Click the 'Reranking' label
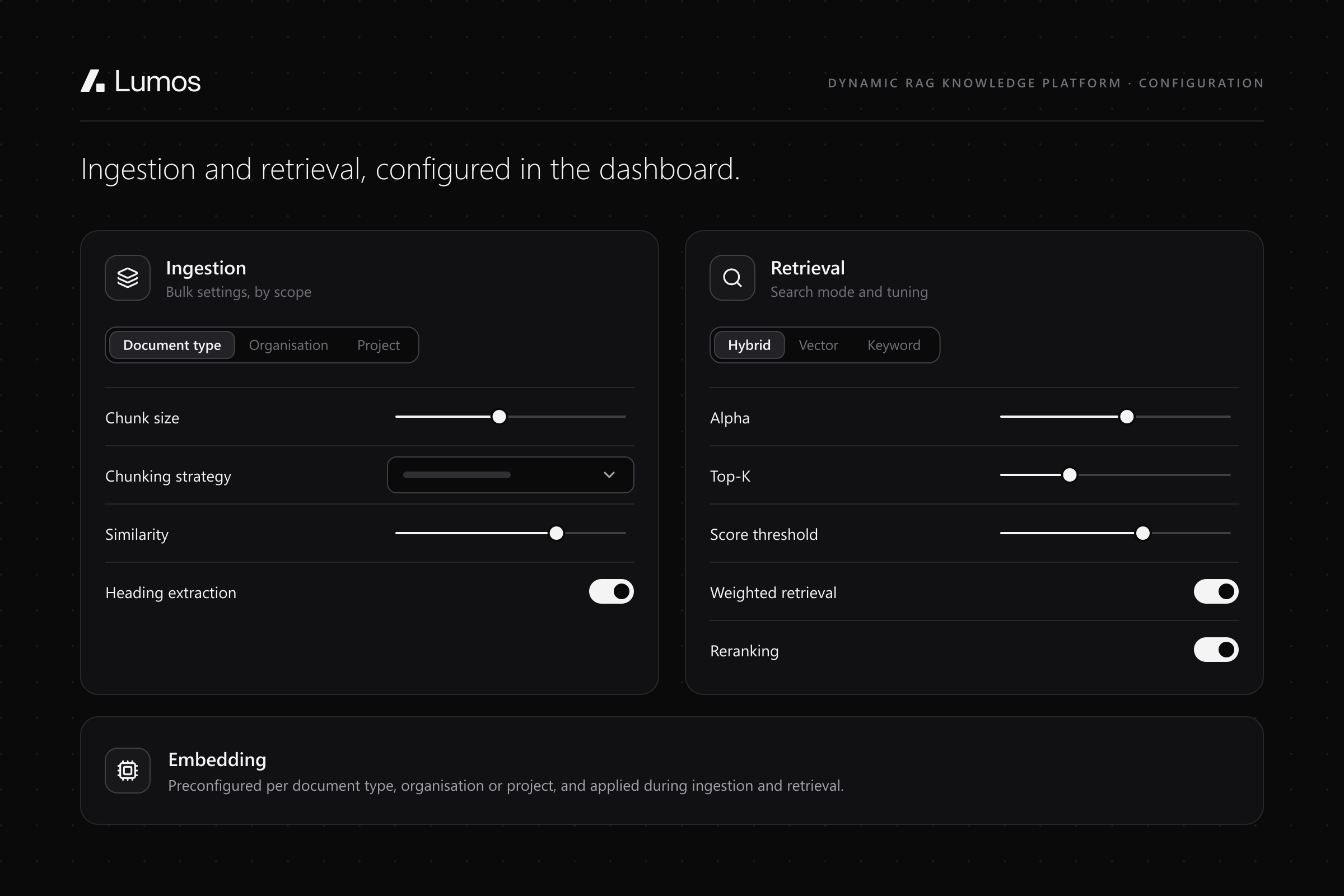Viewport: 1344px width, 896px height. [x=744, y=651]
